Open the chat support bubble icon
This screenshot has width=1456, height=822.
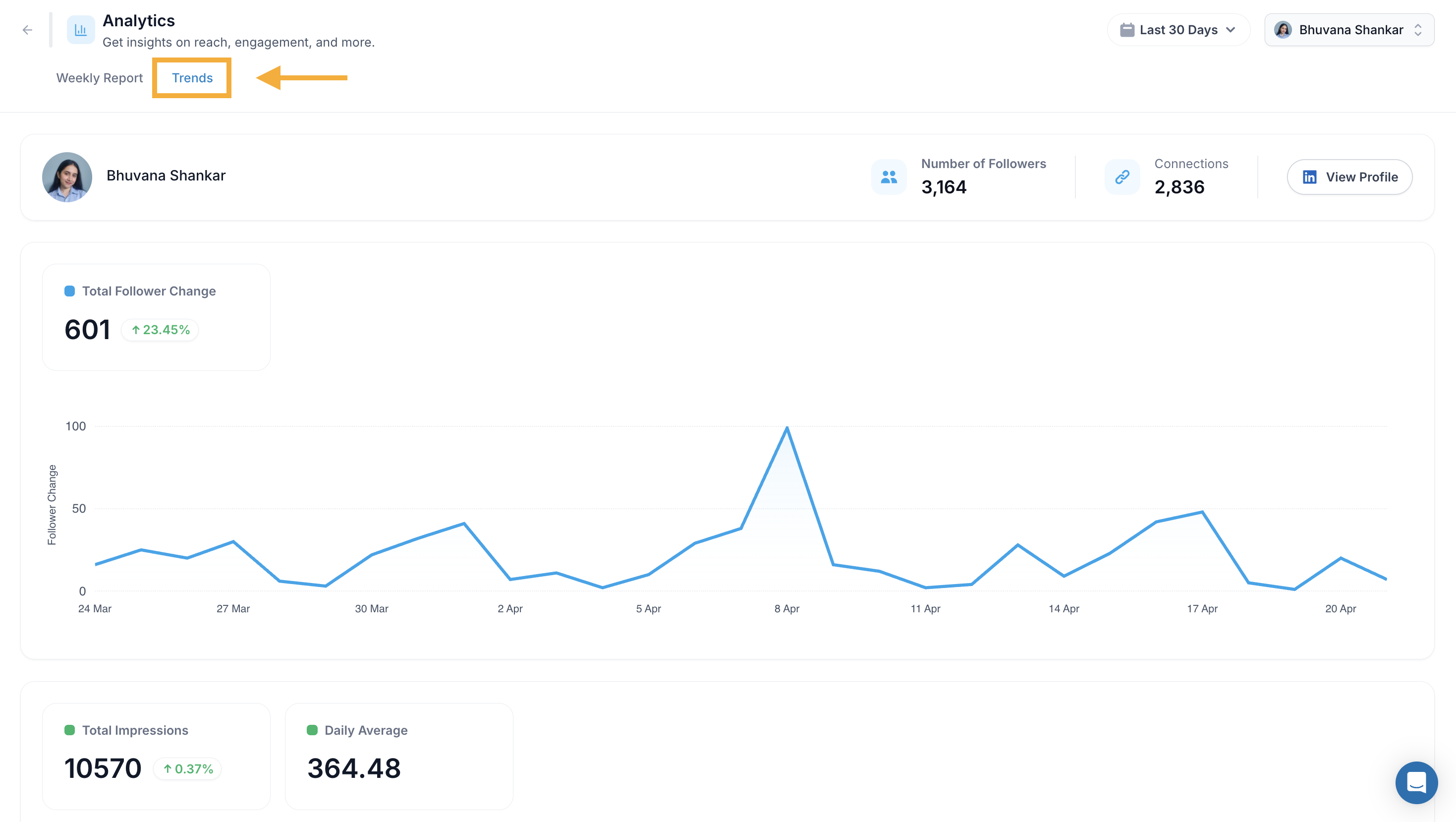pyautogui.click(x=1416, y=783)
